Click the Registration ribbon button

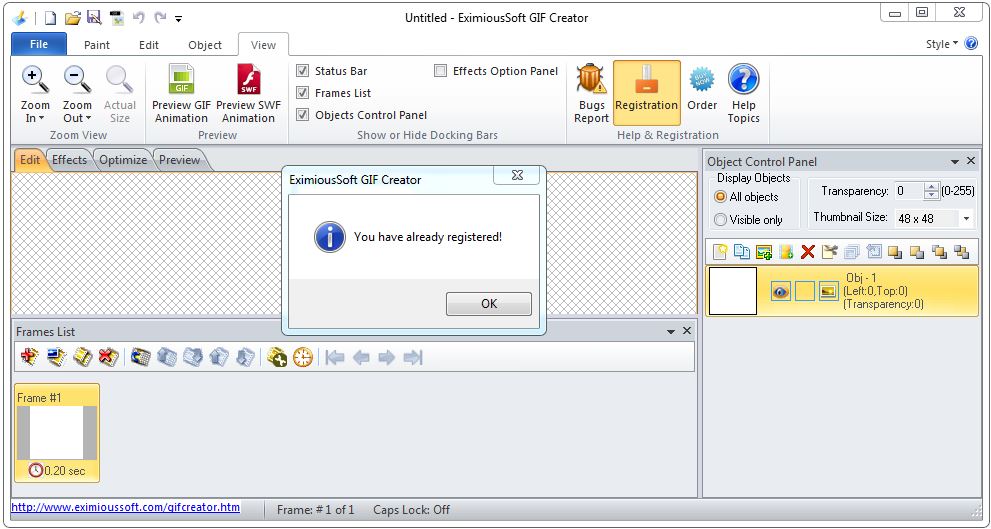pos(647,93)
